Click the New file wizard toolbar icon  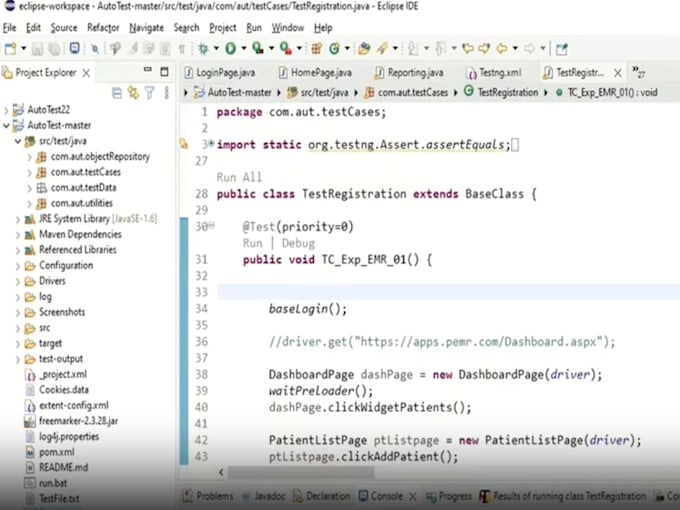(10, 49)
